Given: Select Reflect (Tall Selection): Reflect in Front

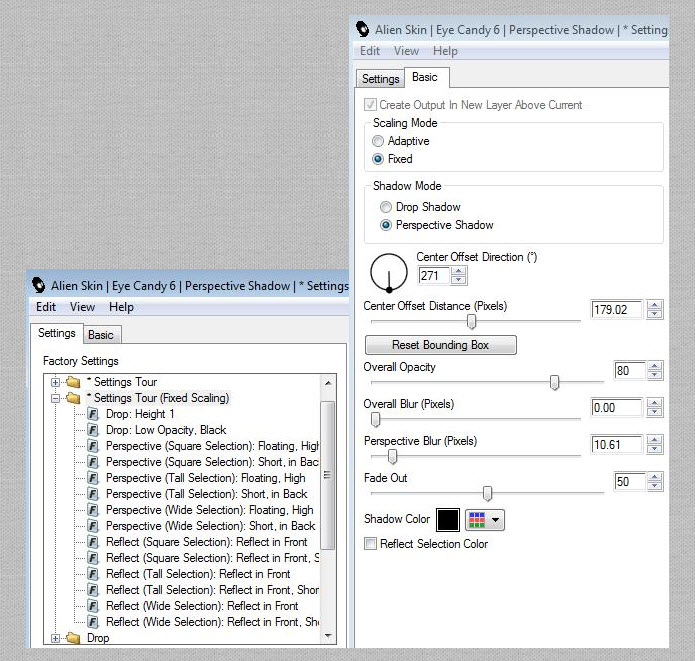Looking at the screenshot, I should (198, 574).
